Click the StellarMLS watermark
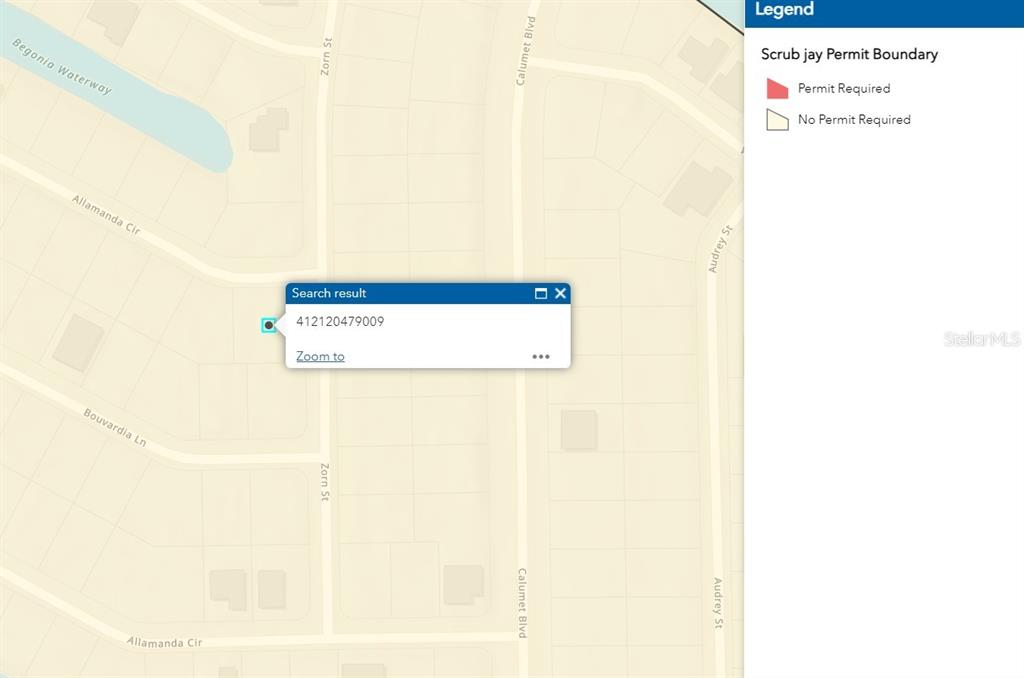This screenshot has height=678, width=1024. (x=981, y=339)
